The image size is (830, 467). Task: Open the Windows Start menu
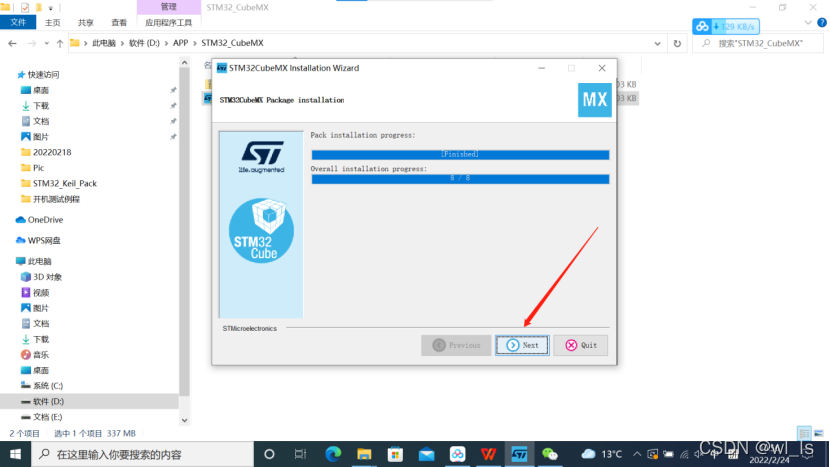click(x=15, y=454)
